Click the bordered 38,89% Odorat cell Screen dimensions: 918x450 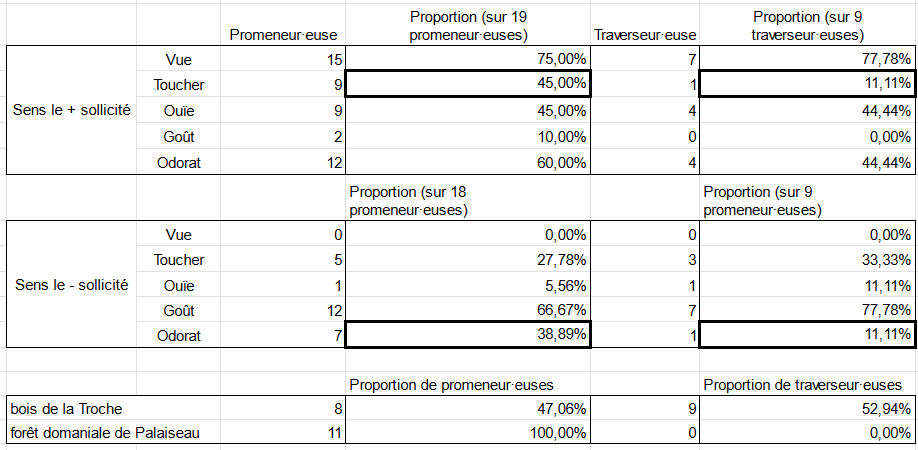coord(468,335)
